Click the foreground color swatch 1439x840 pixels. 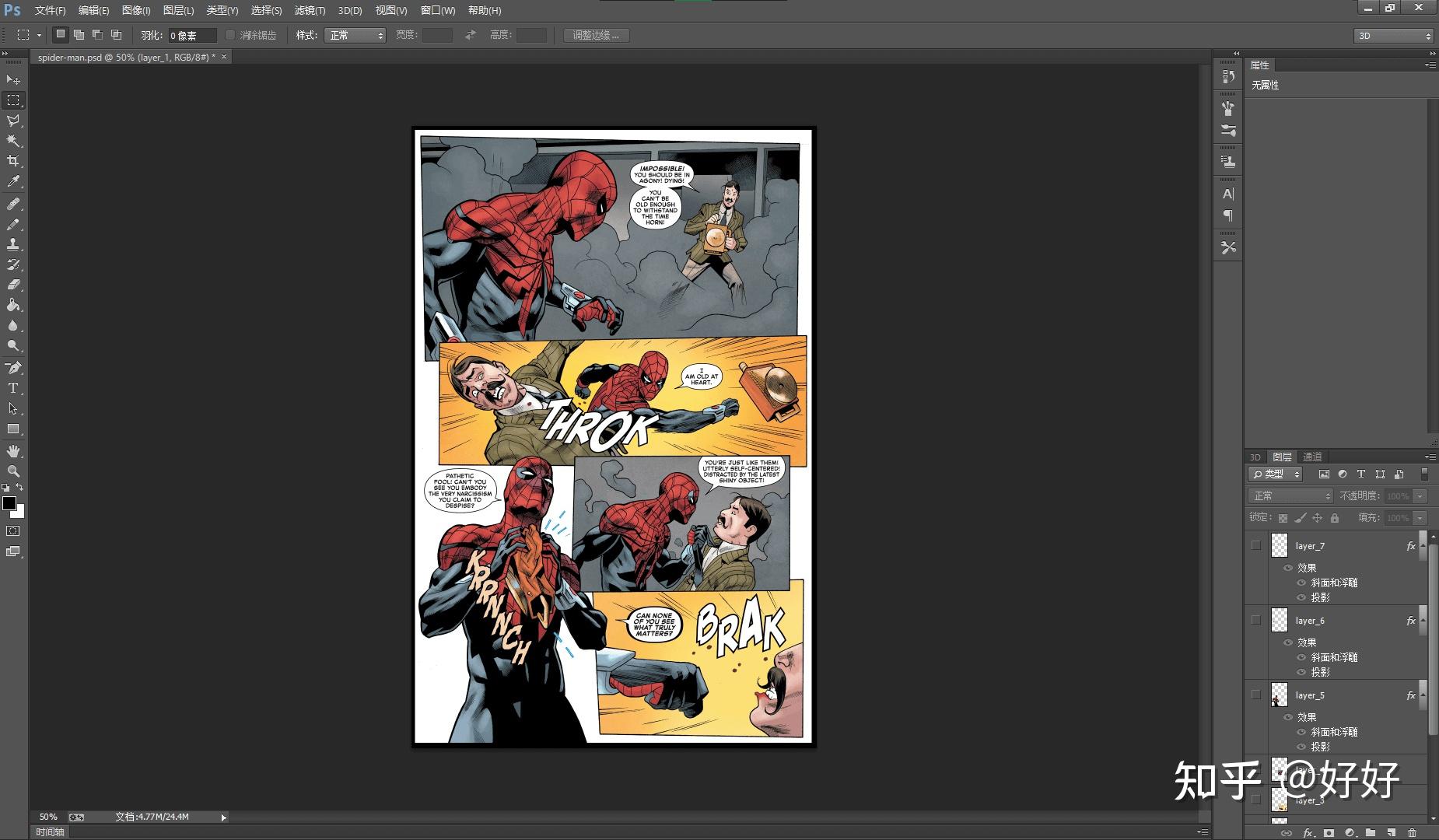[9, 503]
